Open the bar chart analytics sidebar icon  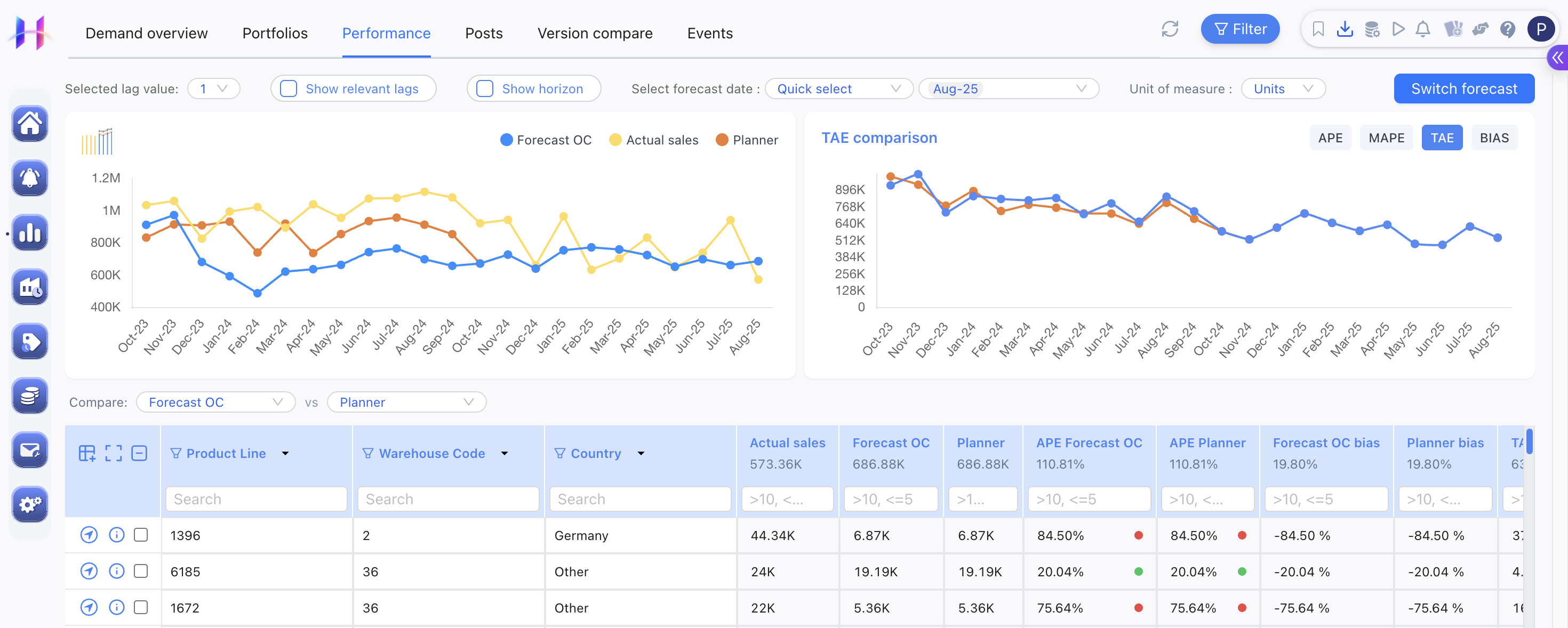[30, 232]
